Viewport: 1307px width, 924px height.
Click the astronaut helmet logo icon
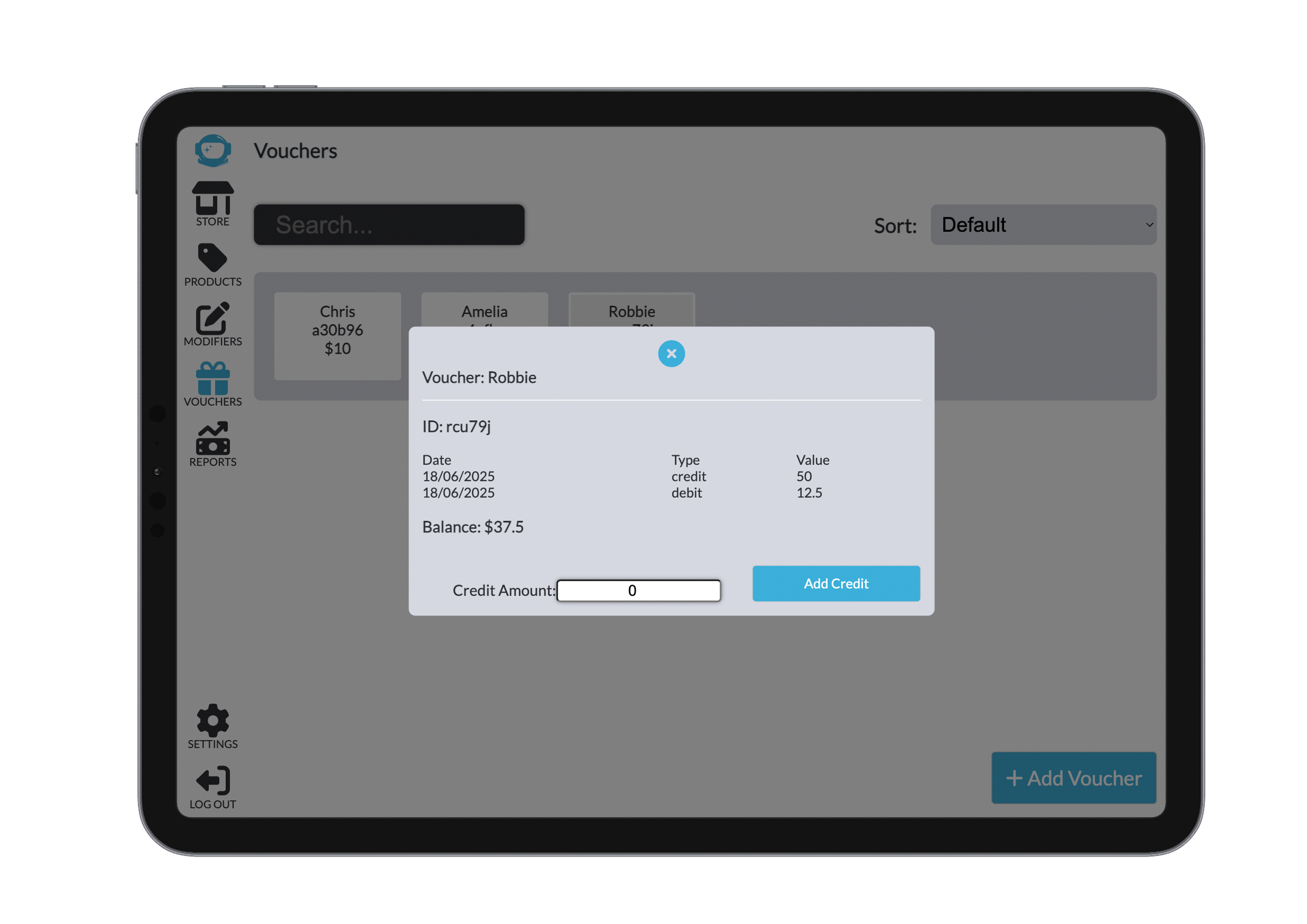[213, 150]
